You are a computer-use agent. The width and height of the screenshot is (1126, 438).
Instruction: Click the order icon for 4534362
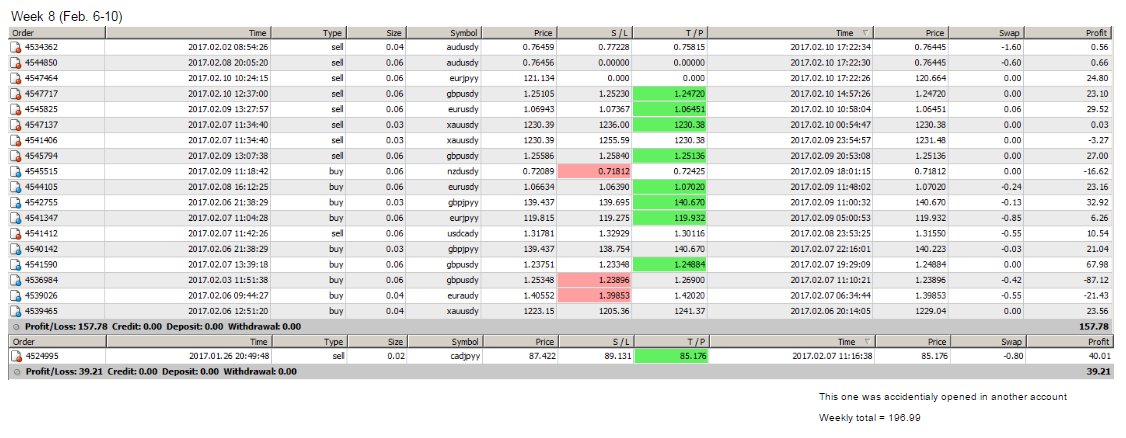click(x=16, y=47)
